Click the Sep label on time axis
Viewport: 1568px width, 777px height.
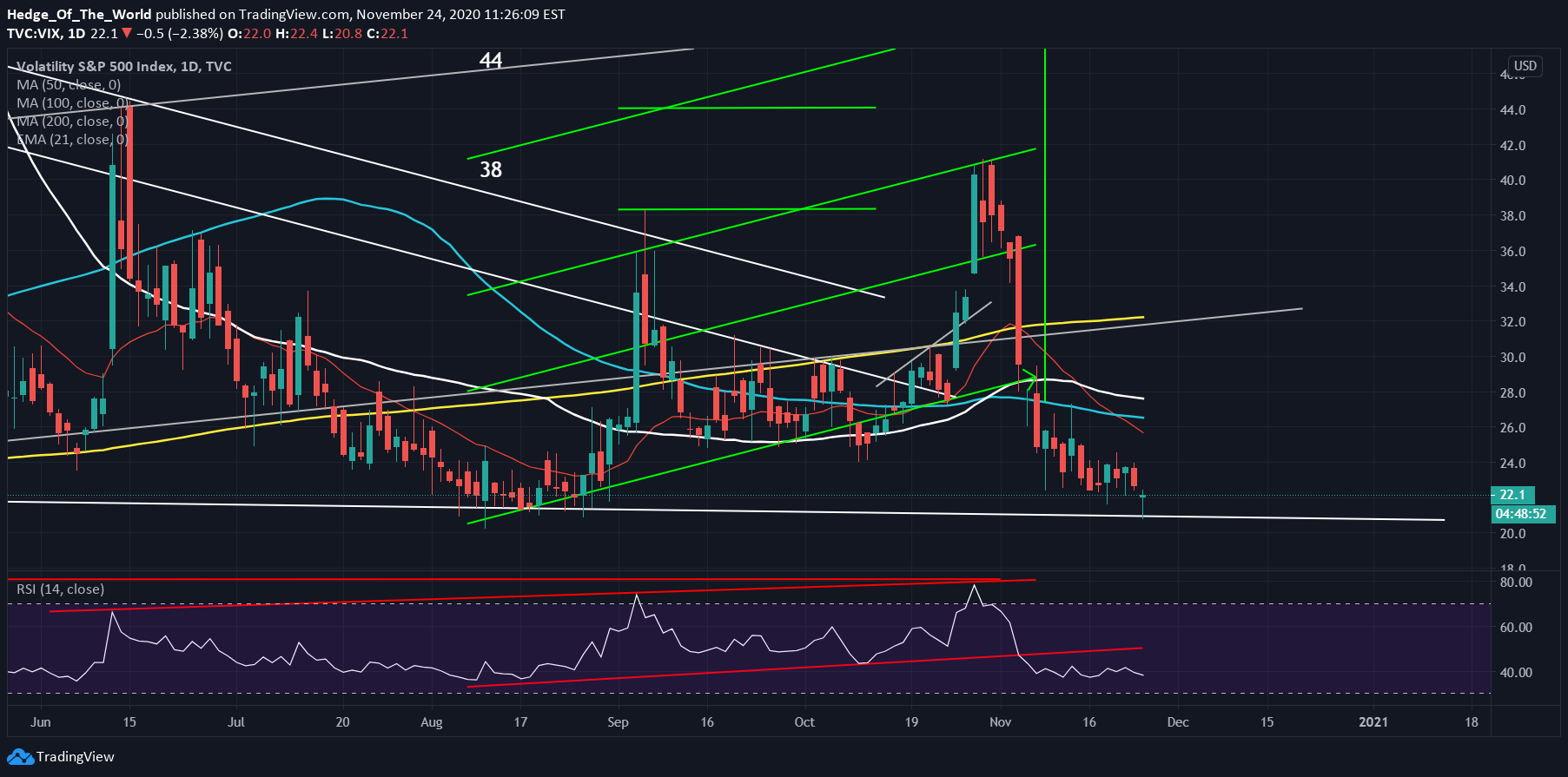tap(618, 722)
